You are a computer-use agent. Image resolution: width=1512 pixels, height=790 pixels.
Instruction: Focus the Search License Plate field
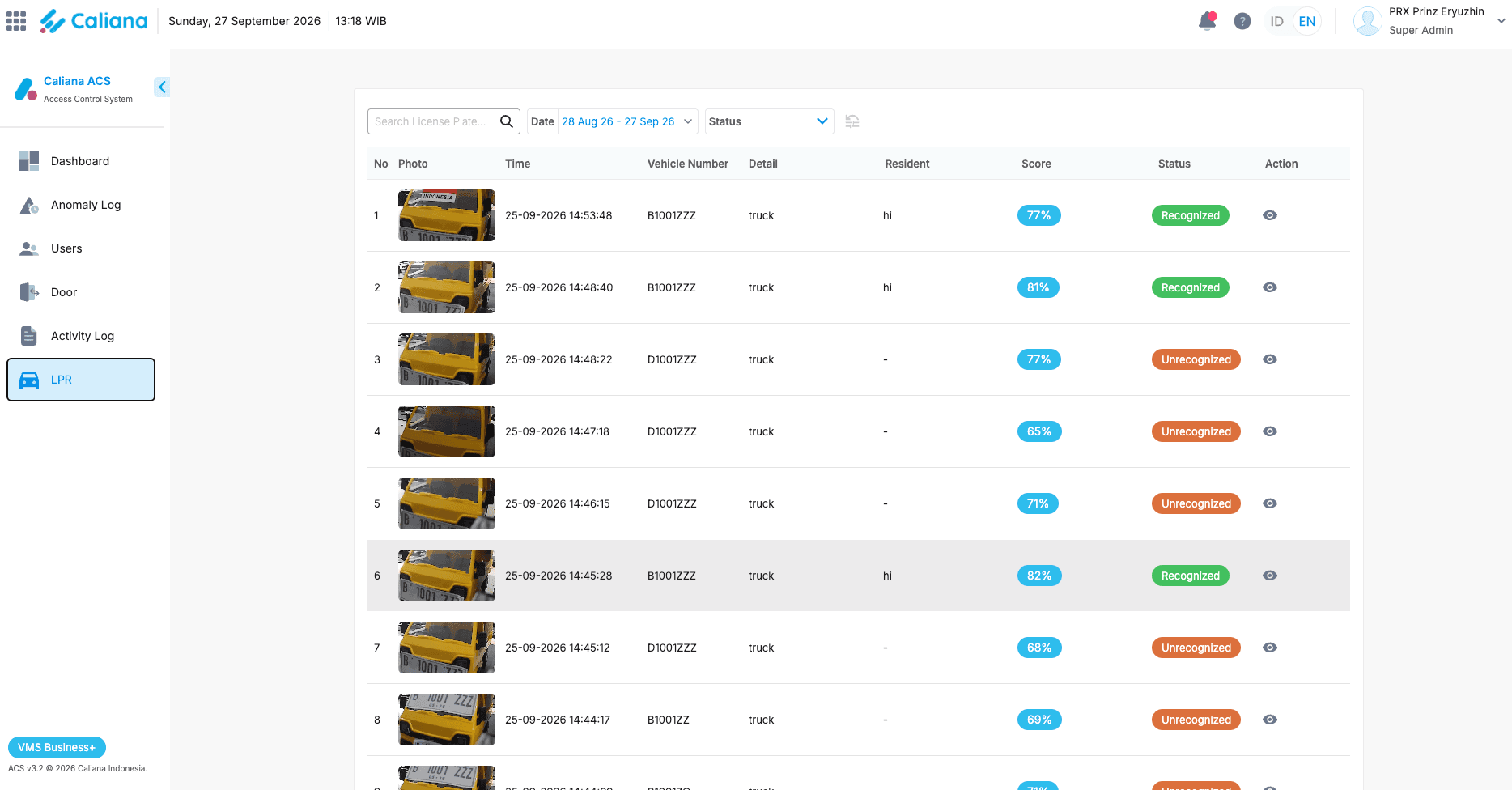click(444, 121)
